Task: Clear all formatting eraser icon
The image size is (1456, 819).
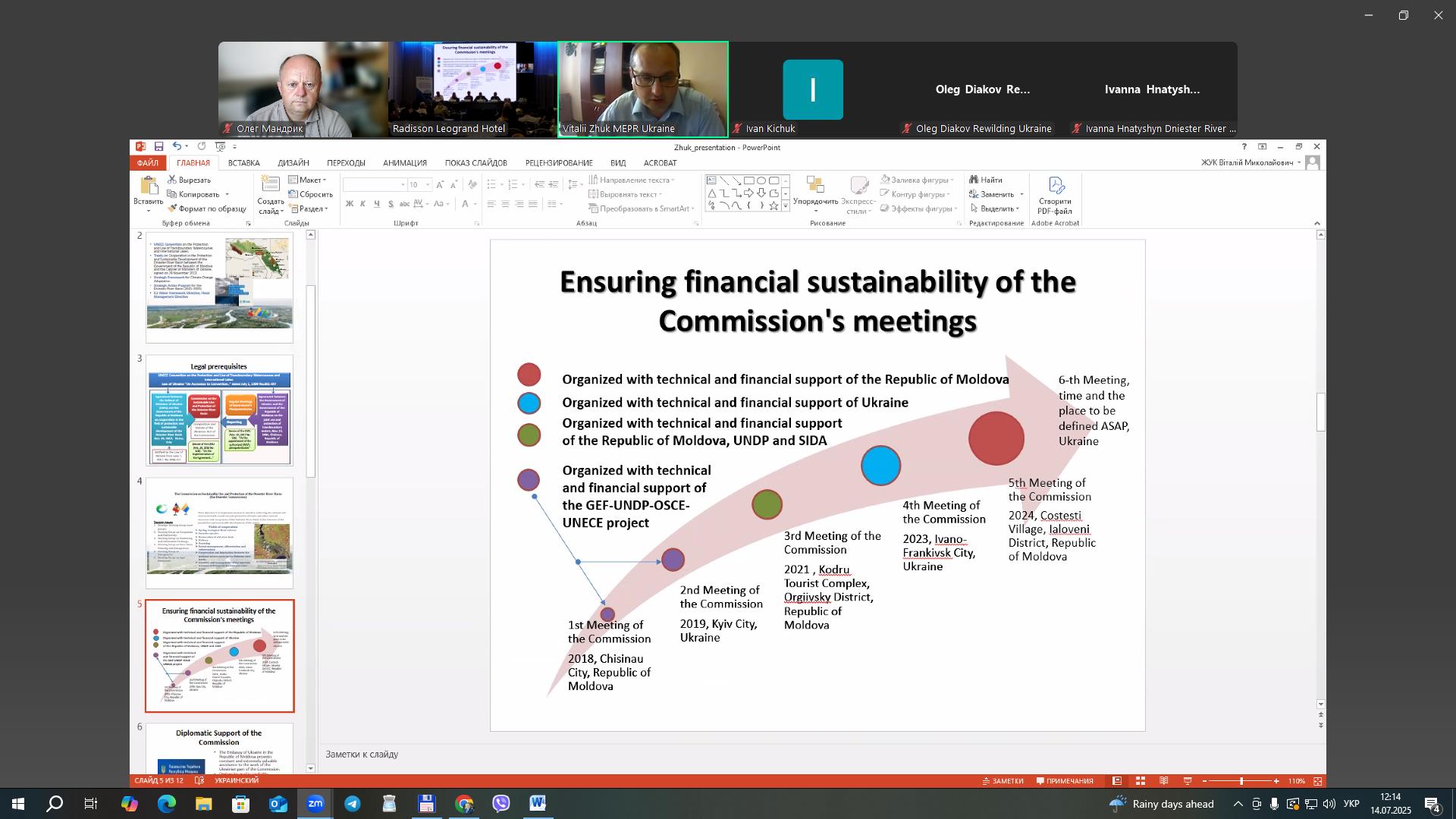Action: (x=472, y=184)
